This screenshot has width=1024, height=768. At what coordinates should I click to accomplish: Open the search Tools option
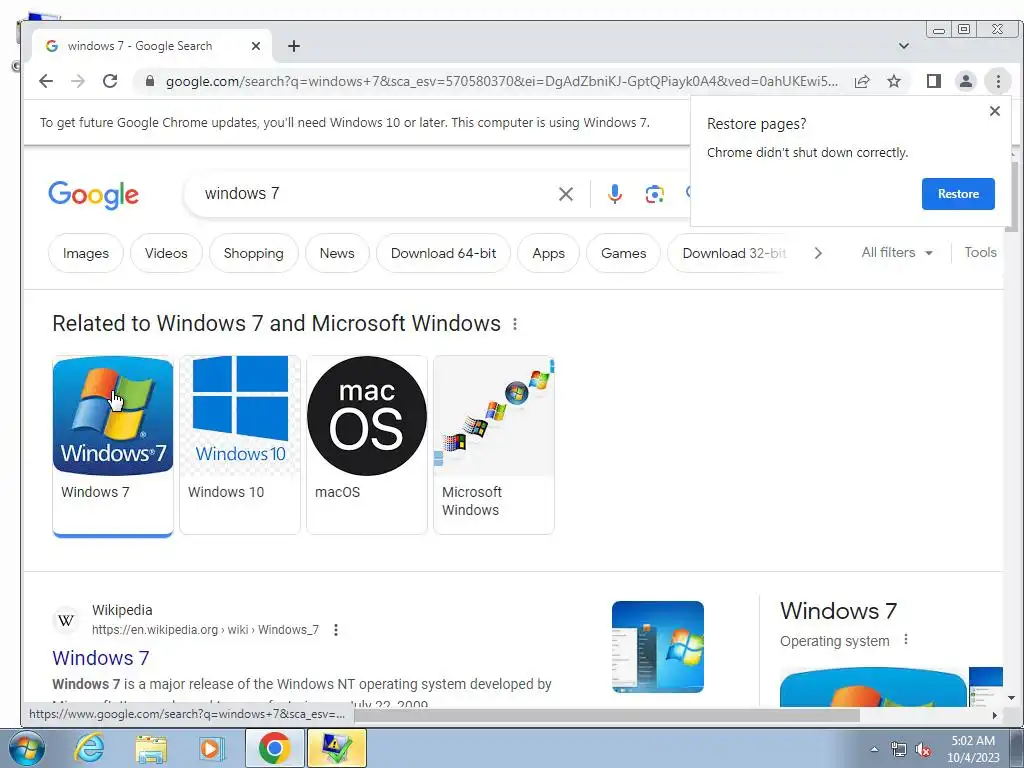coord(980,253)
